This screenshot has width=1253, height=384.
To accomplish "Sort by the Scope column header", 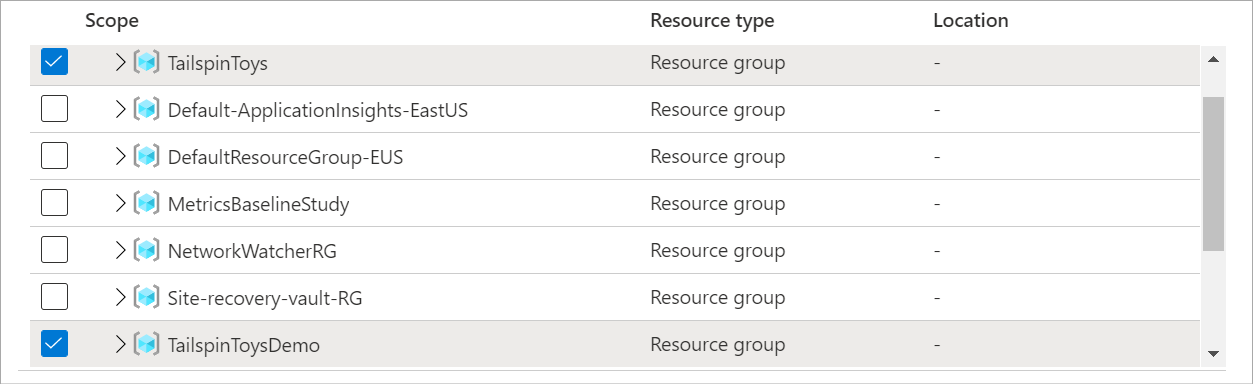I will [112, 20].
